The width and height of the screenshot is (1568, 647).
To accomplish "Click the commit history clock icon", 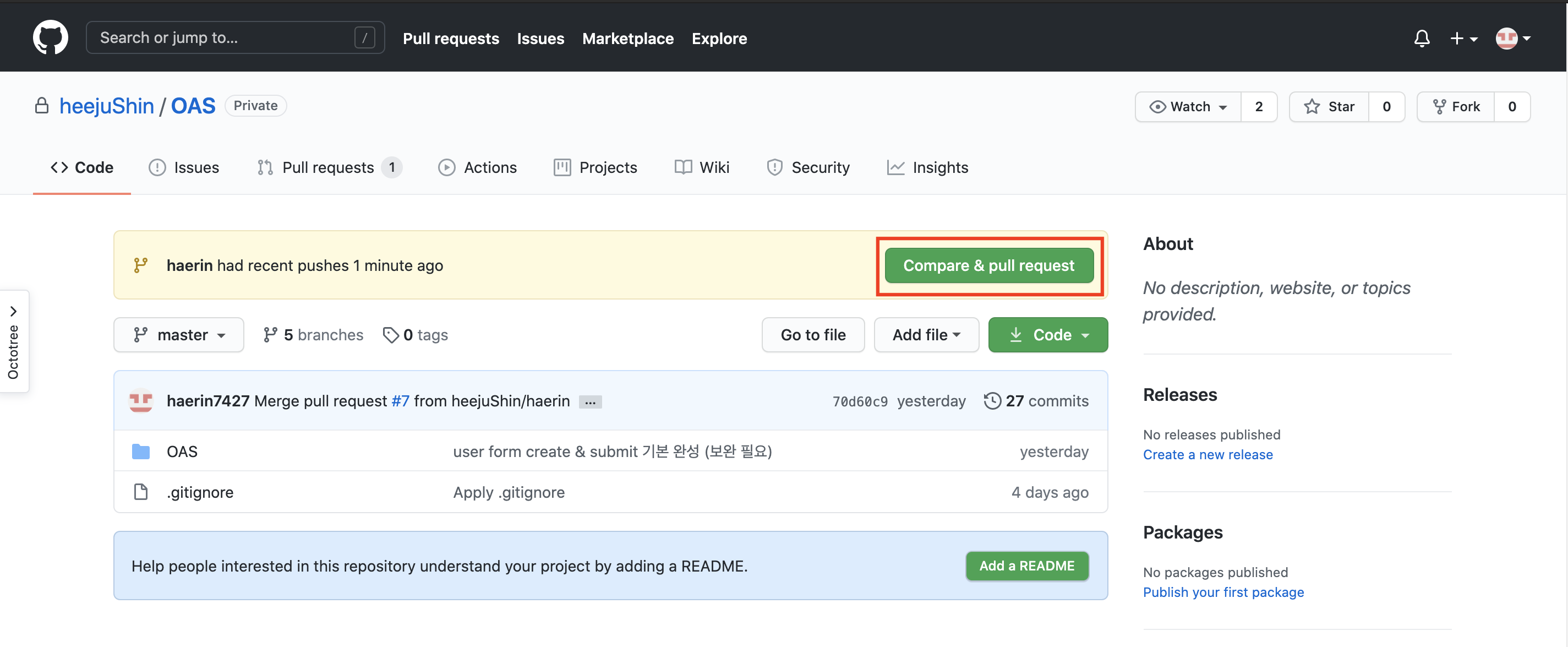I will click(x=992, y=401).
